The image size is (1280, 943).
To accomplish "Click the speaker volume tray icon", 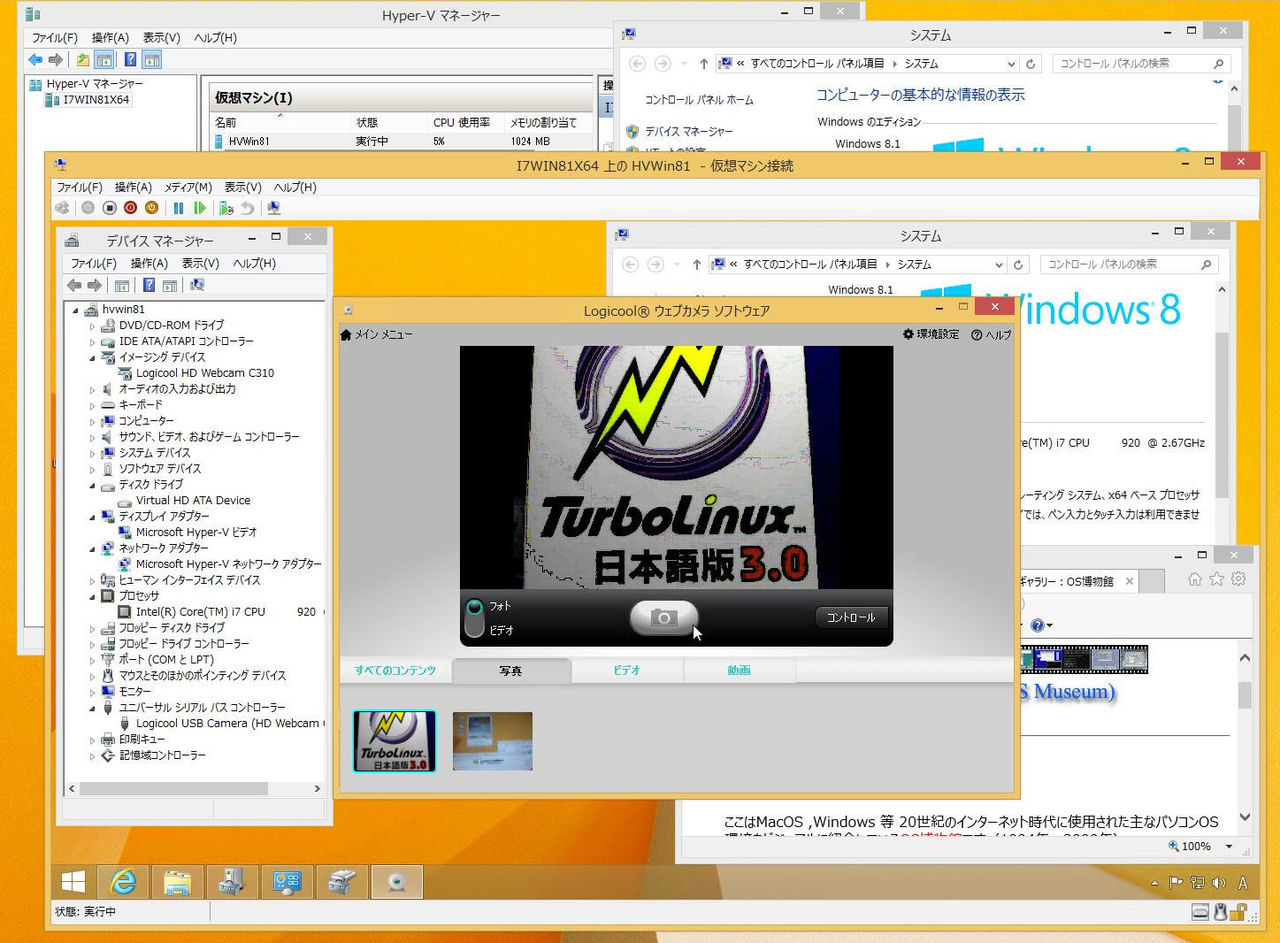I will pos(1218,883).
